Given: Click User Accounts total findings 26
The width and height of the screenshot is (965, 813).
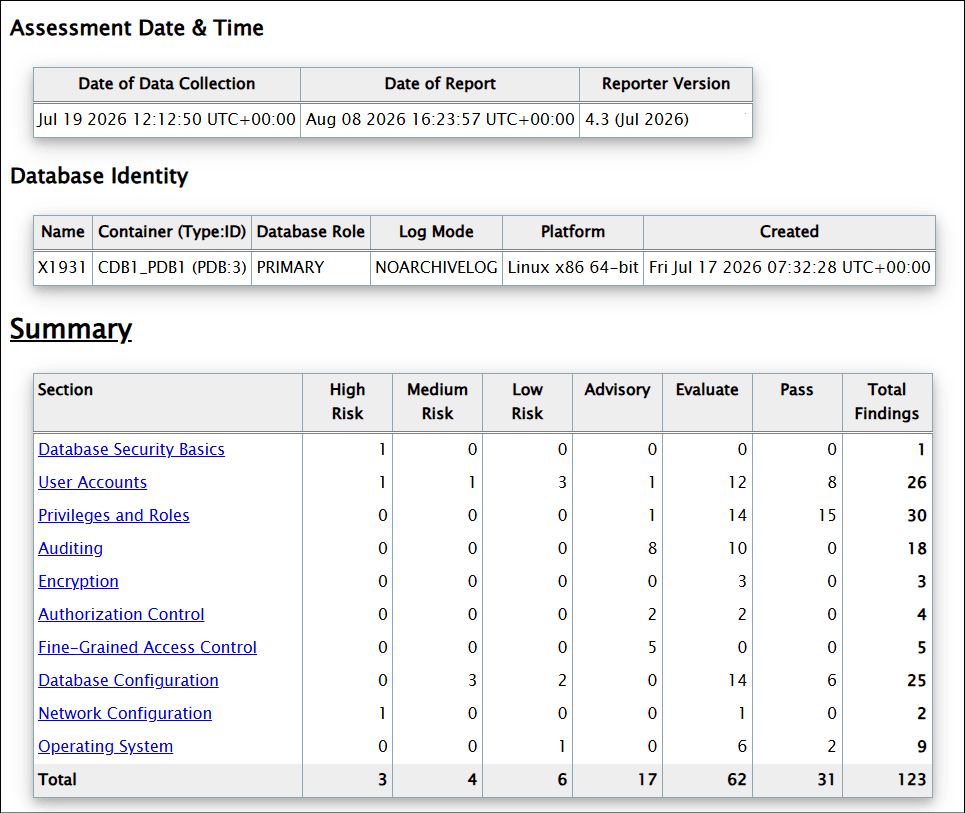Looking at the screenshot, I should coord(916,483).
